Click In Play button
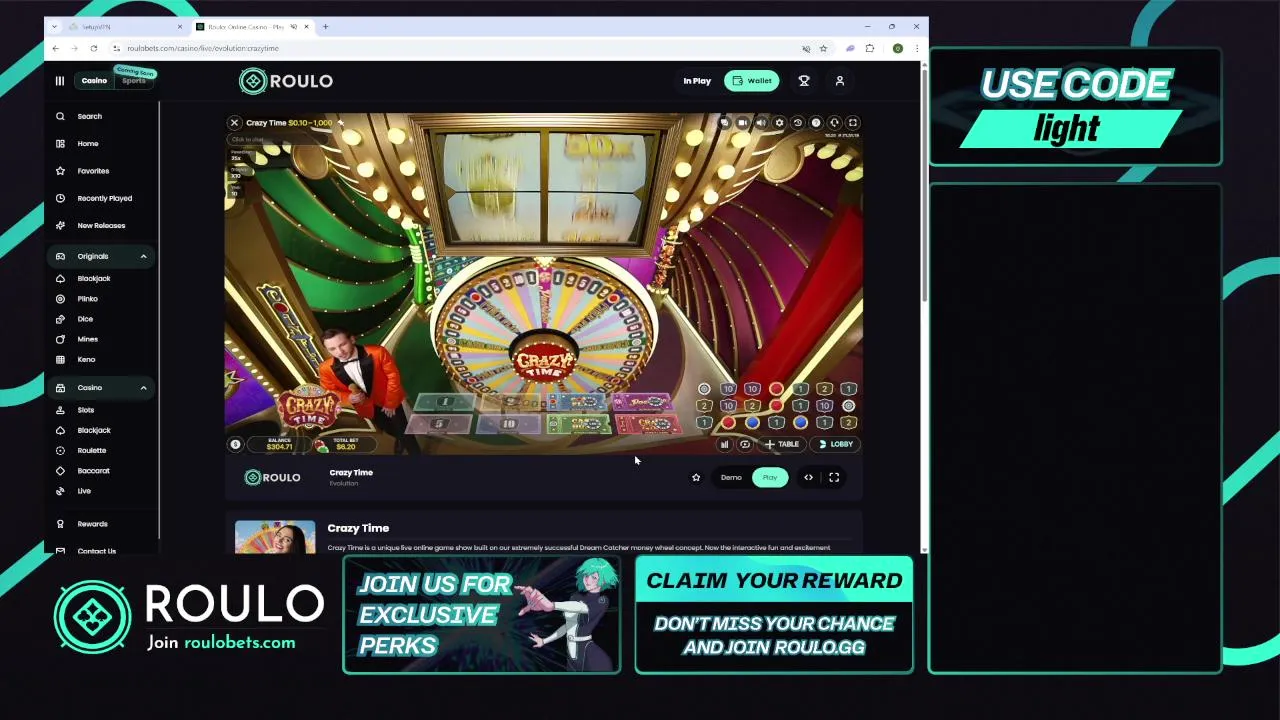 [x=697, y=81]
